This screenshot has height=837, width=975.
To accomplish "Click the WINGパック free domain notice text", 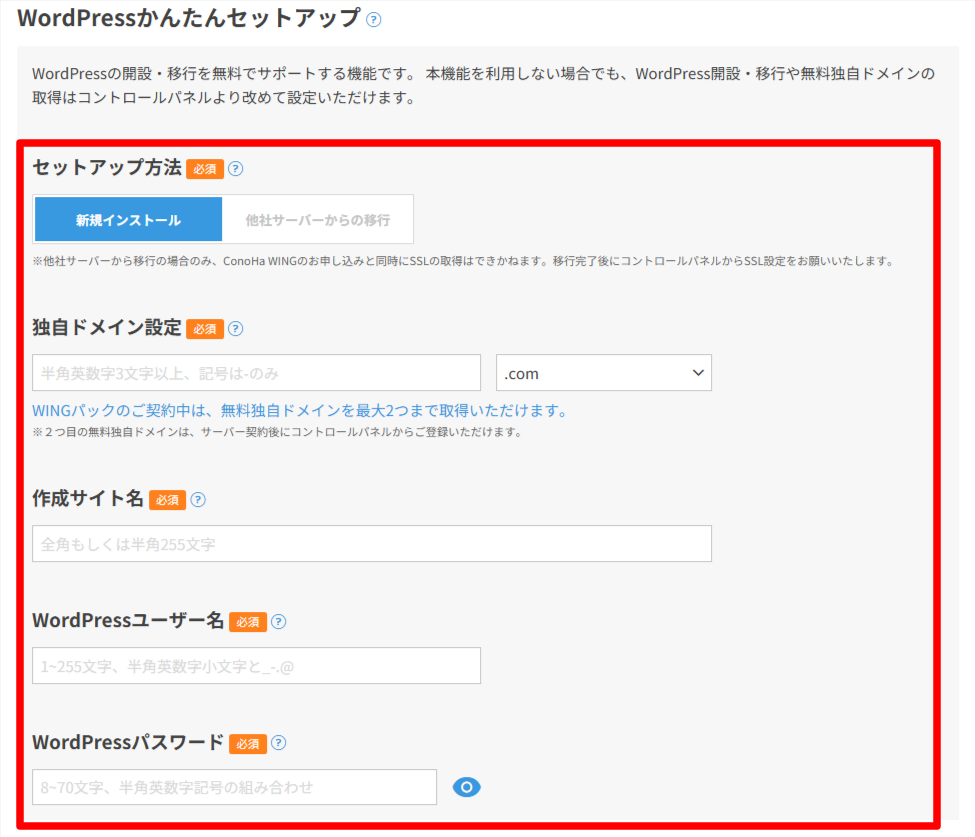I will click(x=300, y=411).
